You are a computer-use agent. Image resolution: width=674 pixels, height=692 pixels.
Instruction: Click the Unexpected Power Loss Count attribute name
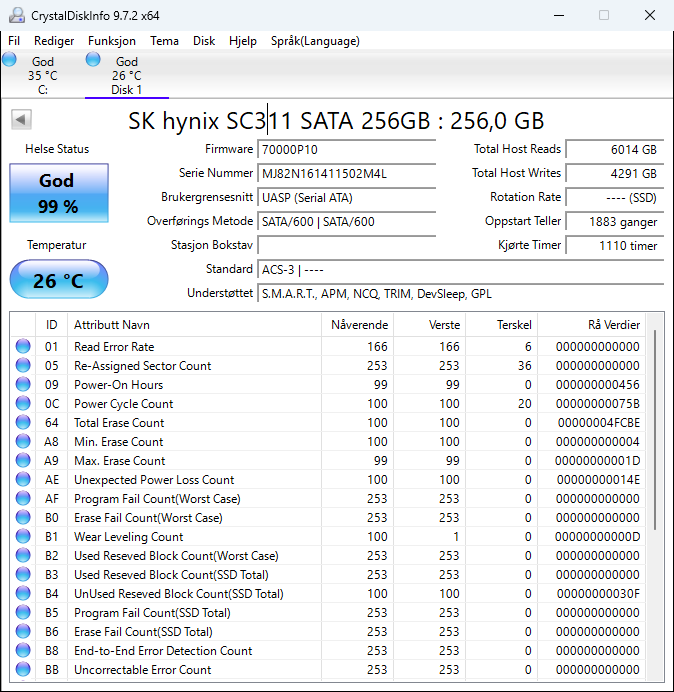[154, 480]
